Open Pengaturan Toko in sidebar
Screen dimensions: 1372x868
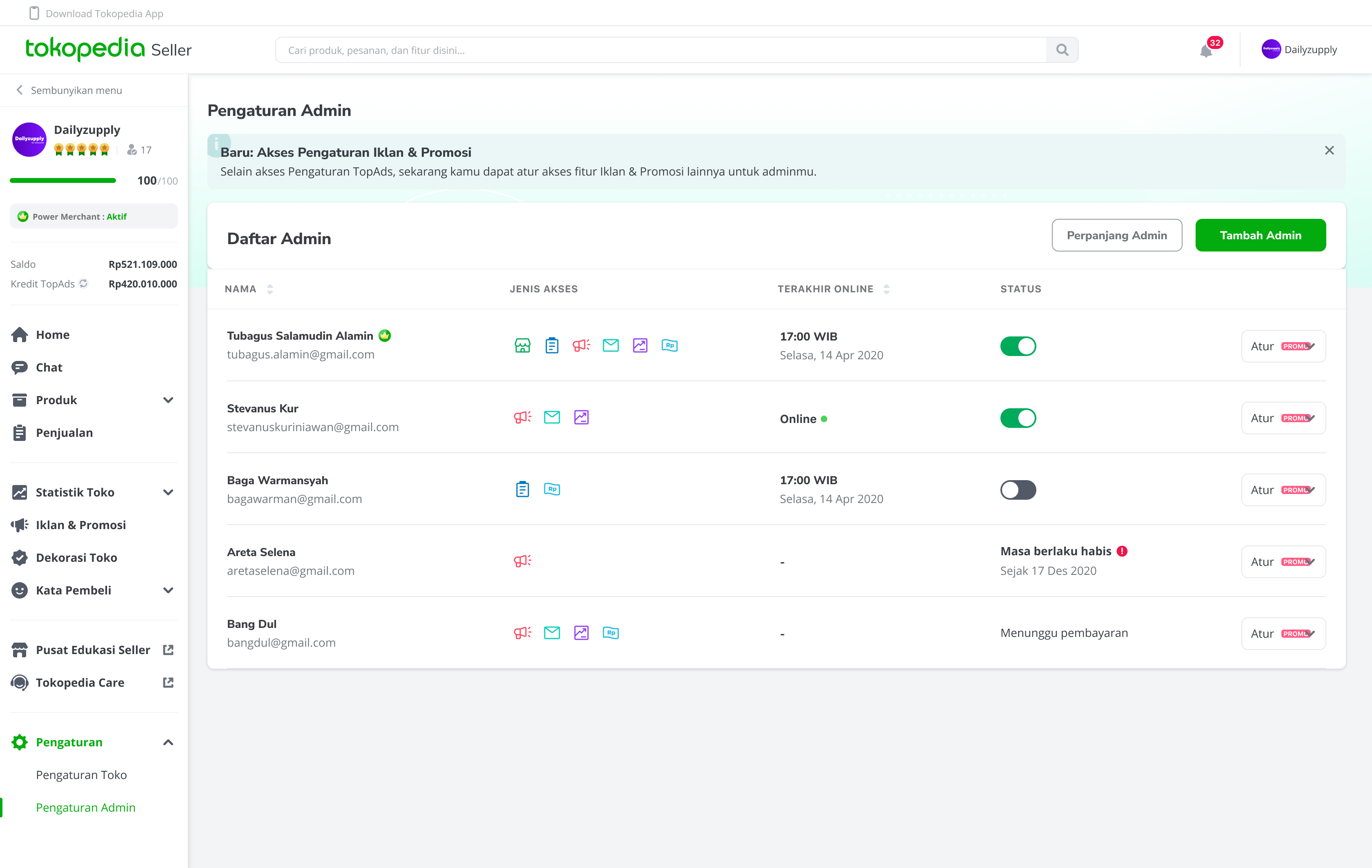click(x=82, y=775)
